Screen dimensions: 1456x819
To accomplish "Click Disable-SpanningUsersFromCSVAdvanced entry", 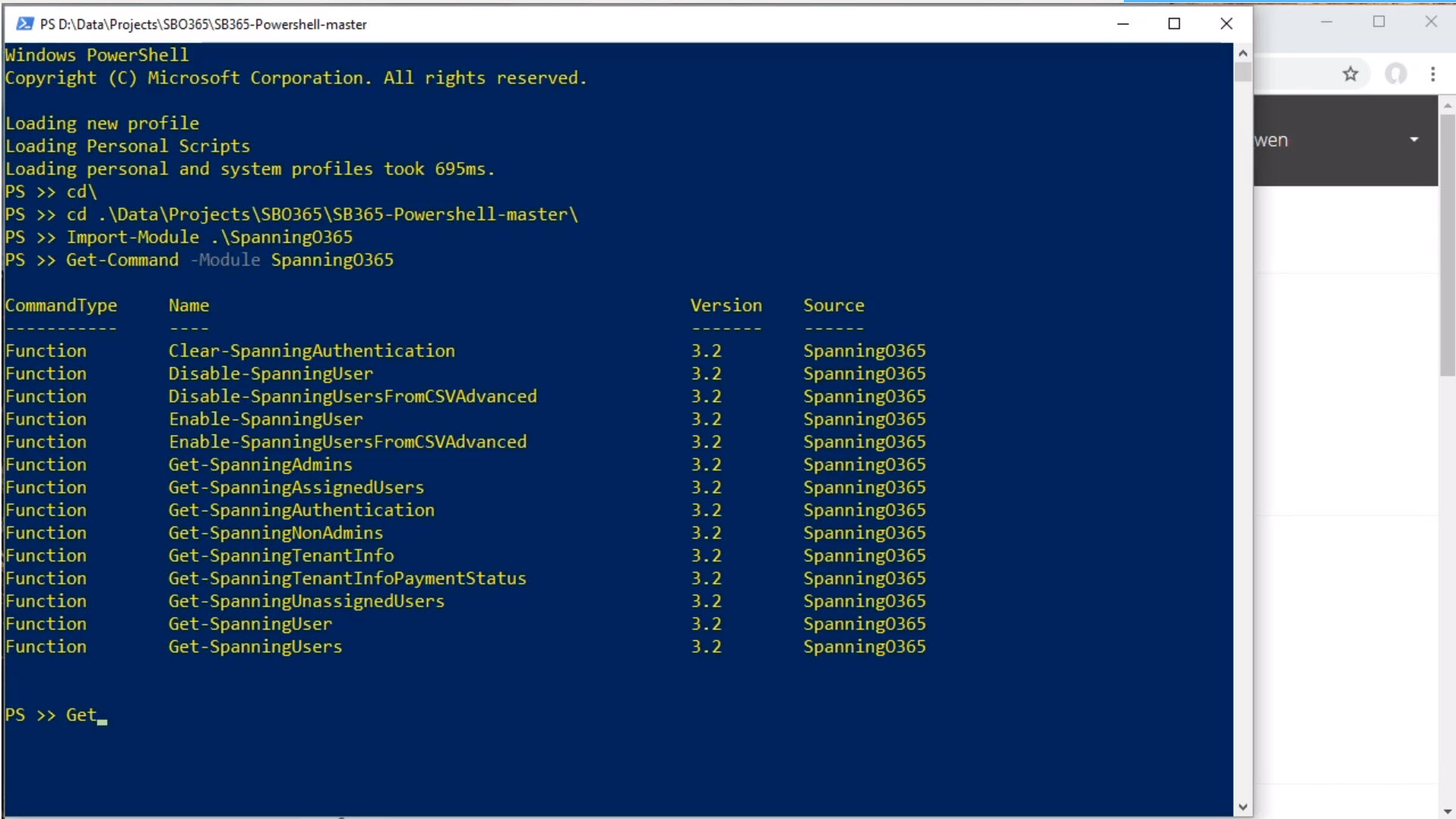I will point(353,397).
